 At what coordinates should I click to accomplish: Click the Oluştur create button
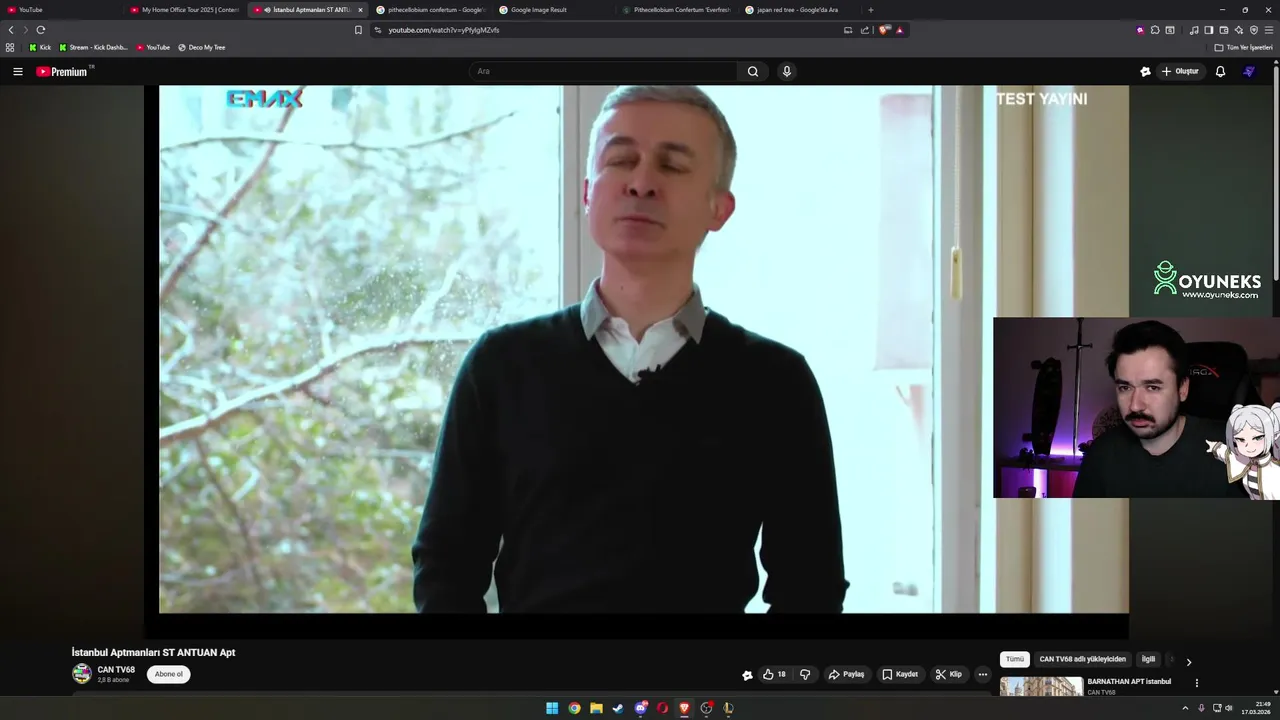(1180, 71)
